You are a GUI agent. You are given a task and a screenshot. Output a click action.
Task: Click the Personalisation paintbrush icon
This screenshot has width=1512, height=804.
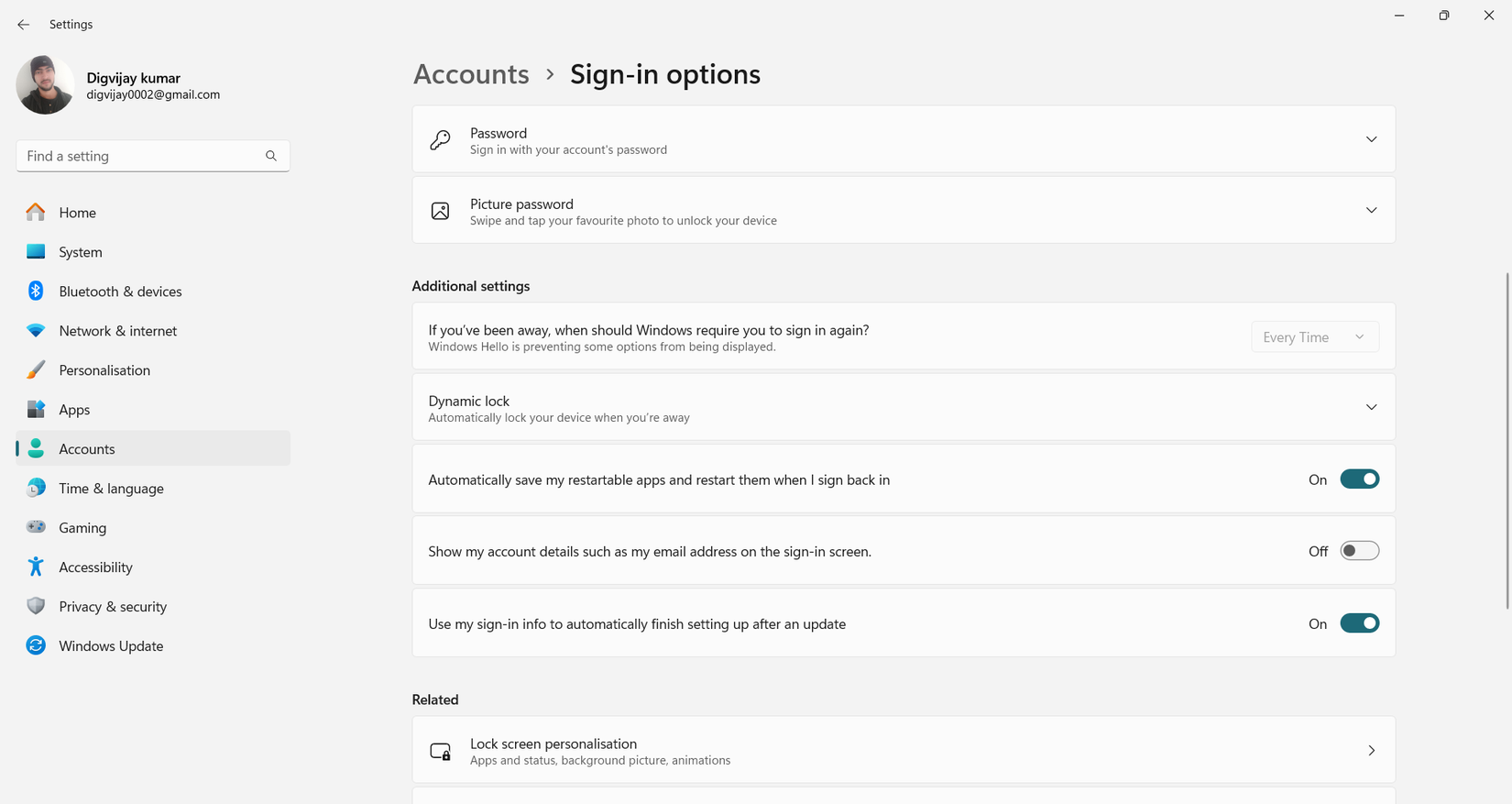click(36, 370)
